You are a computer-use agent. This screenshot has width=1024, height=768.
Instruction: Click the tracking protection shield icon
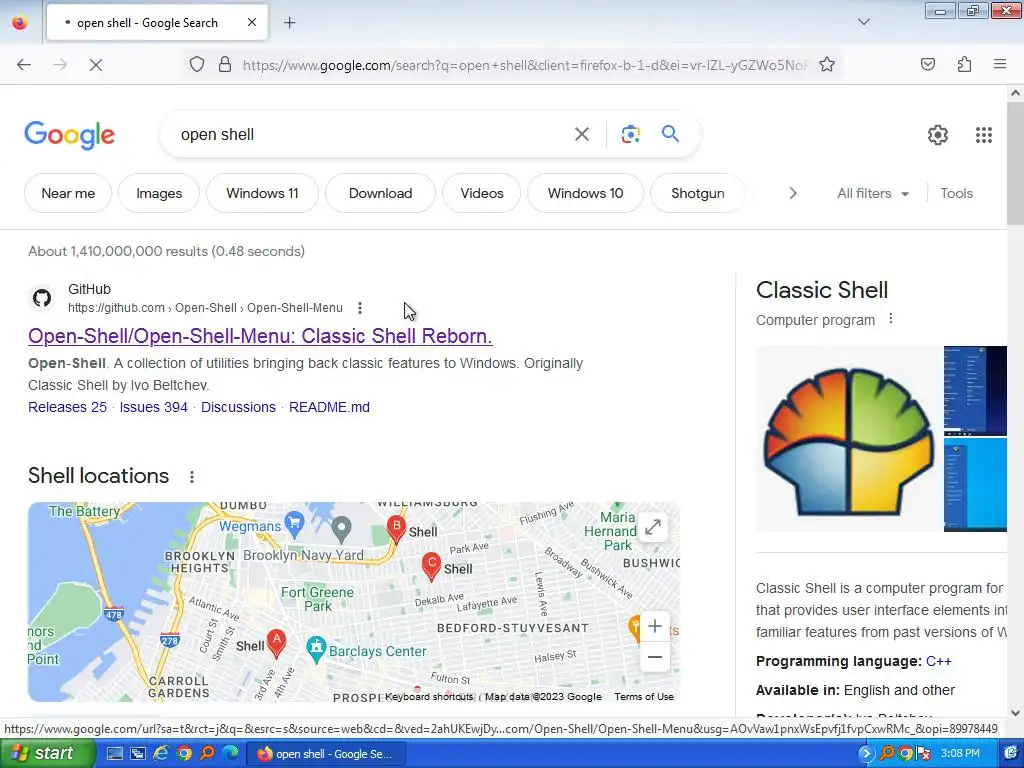click(x=197, y=65)
